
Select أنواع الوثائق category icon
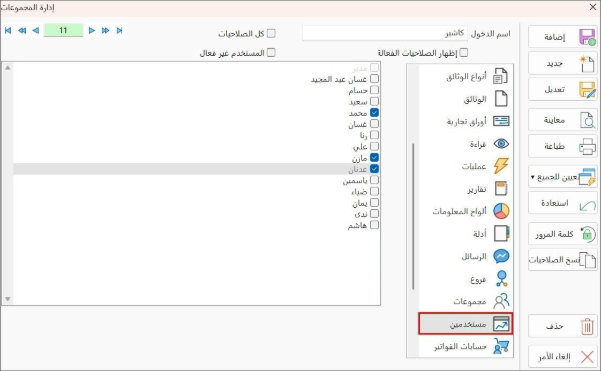point(501,76)
